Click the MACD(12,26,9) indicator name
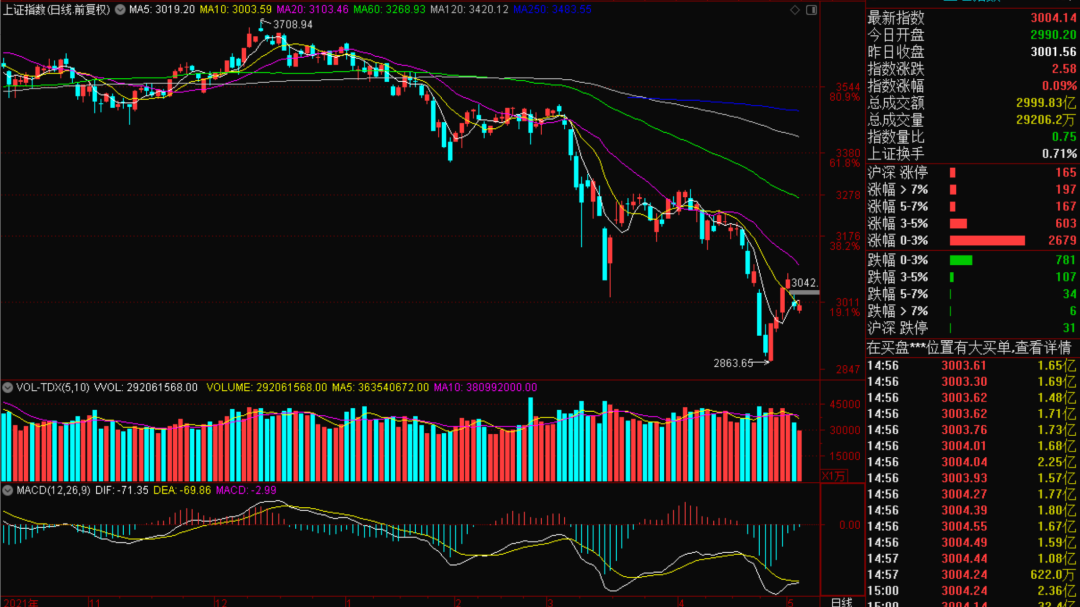 46,490
